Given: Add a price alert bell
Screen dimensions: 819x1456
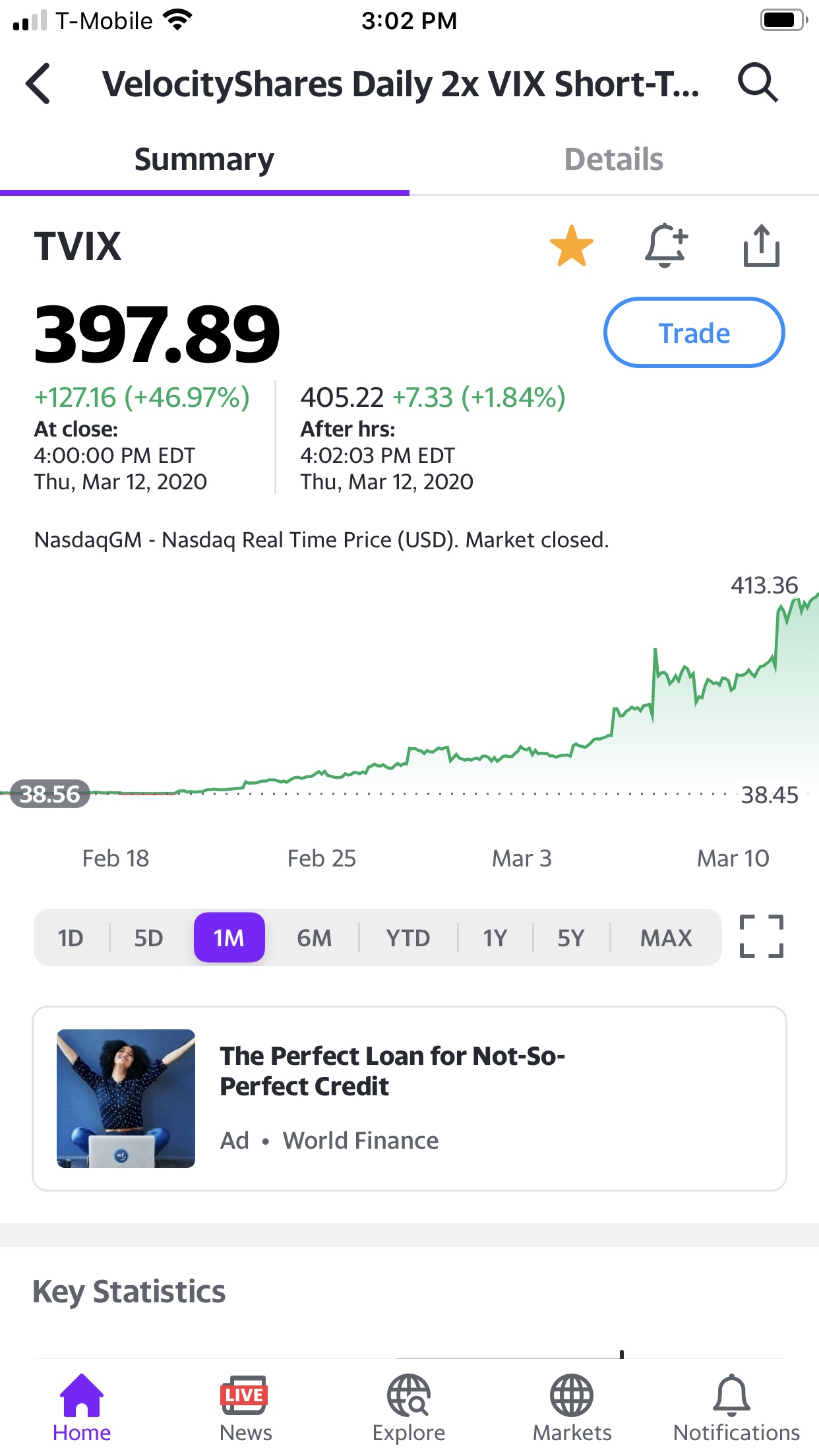Looking at the screenshot, I should click(x=666, y=245).
